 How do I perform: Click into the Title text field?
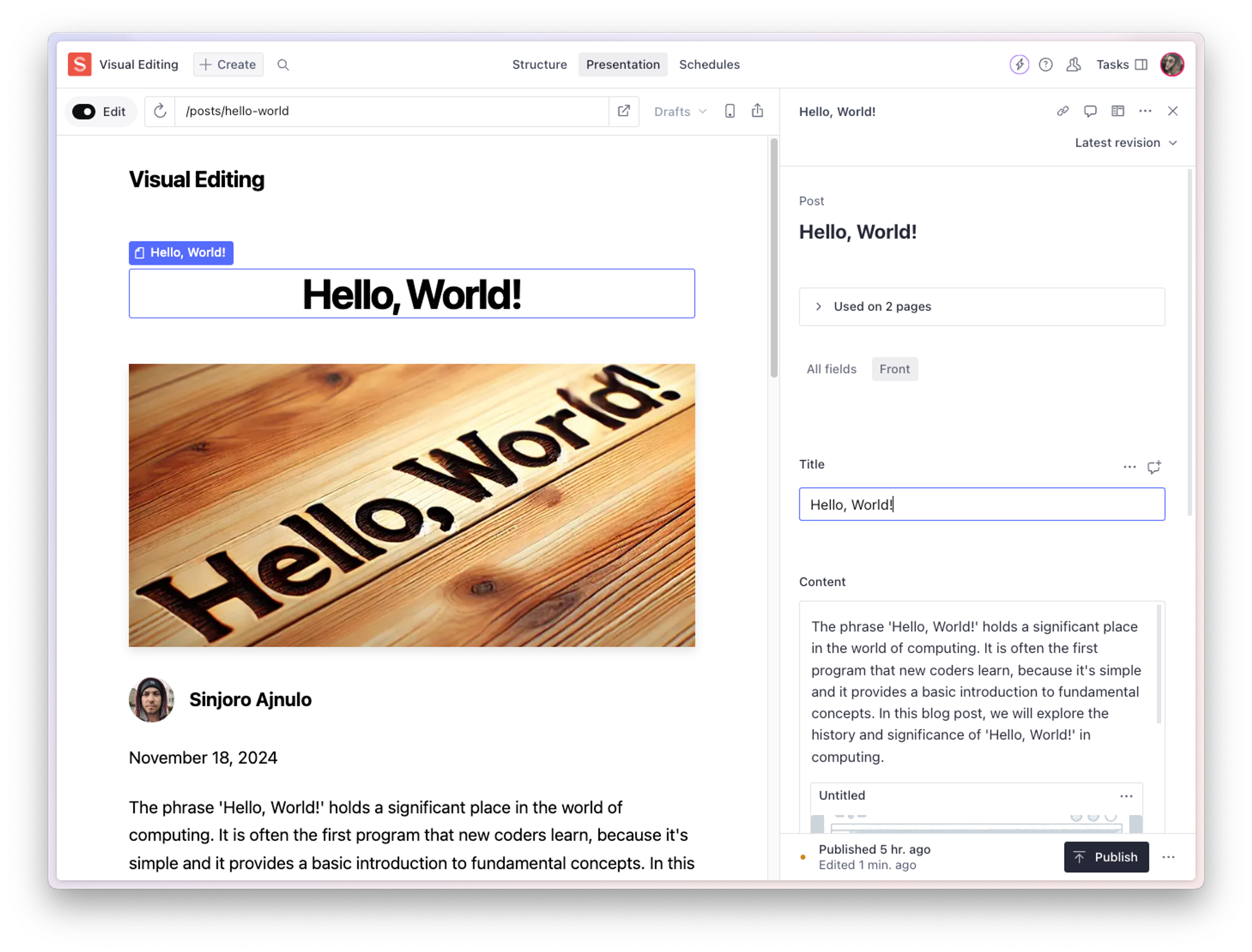(x=981, y=504)
